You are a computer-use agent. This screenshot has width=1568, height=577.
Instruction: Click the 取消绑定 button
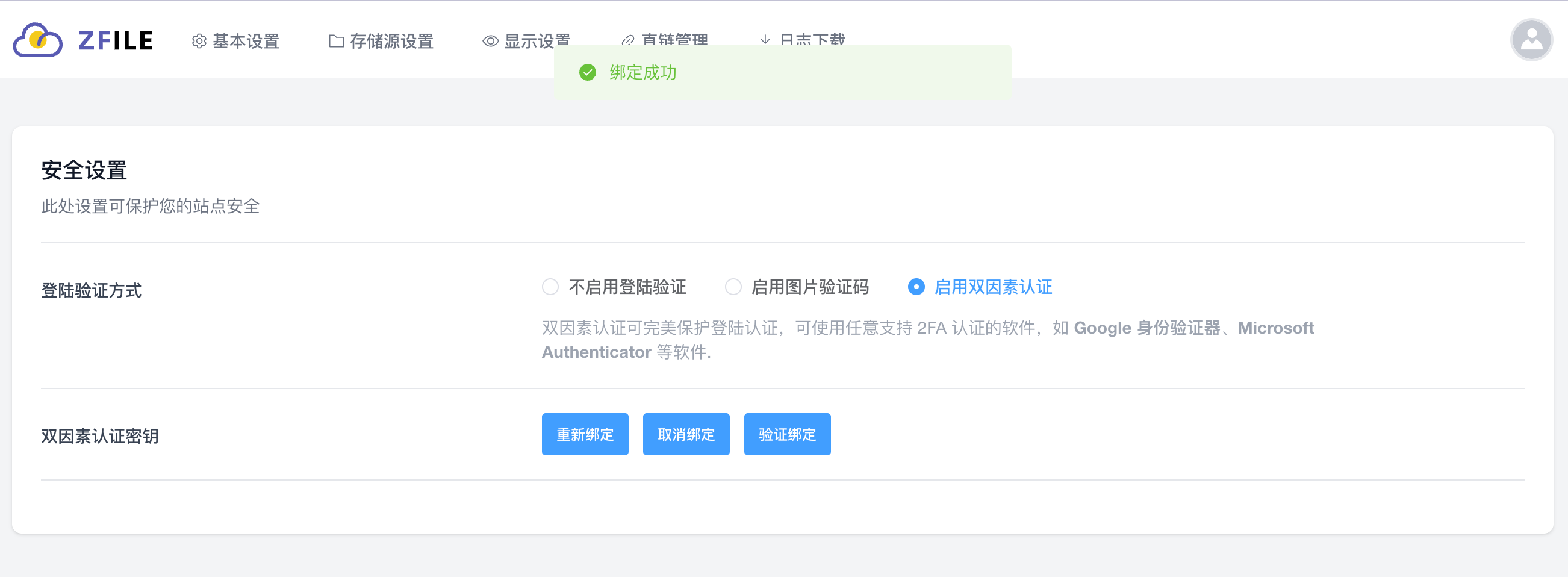coord(685,434)
